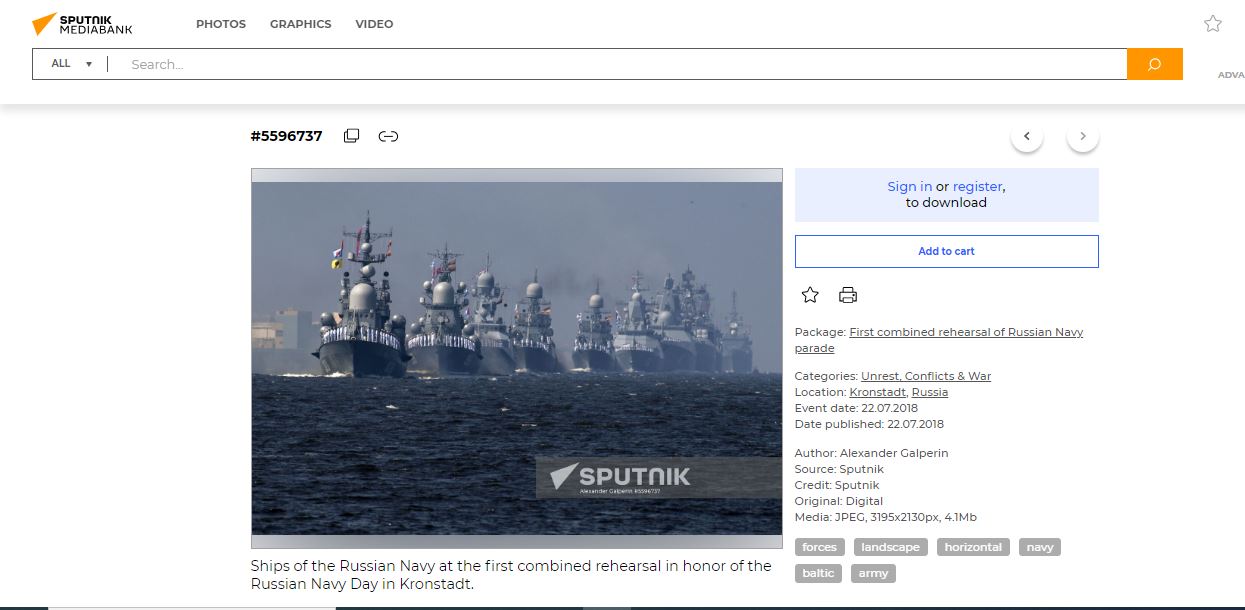Click the Add to cart button
The width and height of the screenshot is (1245, 610).
pos(946,251)
